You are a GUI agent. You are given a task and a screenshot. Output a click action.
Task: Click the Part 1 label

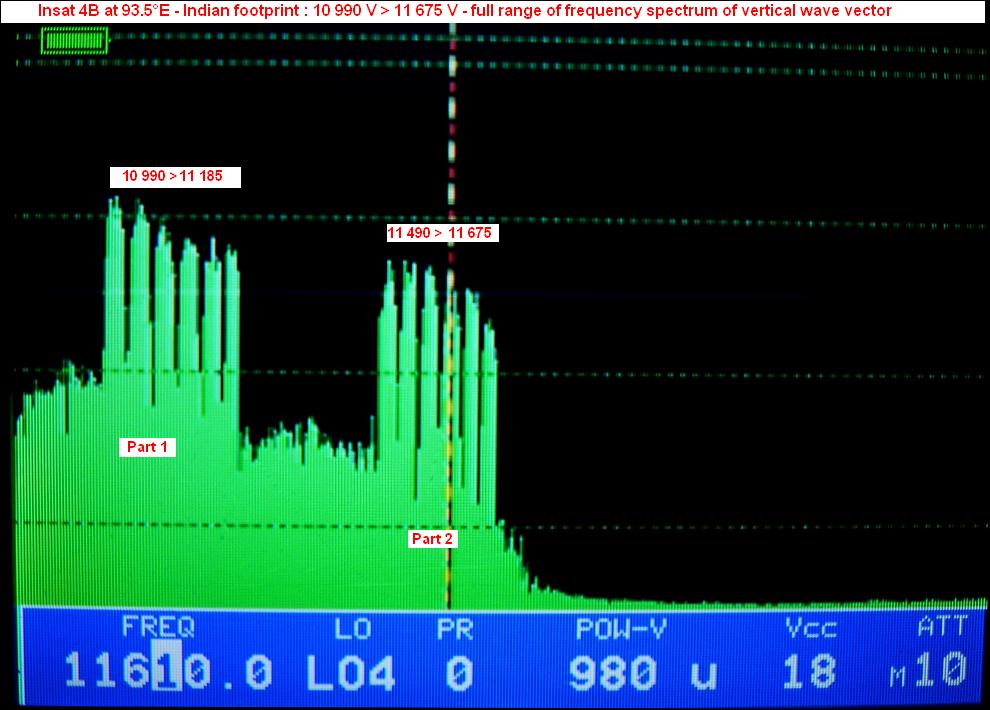(x=147, y=447)
